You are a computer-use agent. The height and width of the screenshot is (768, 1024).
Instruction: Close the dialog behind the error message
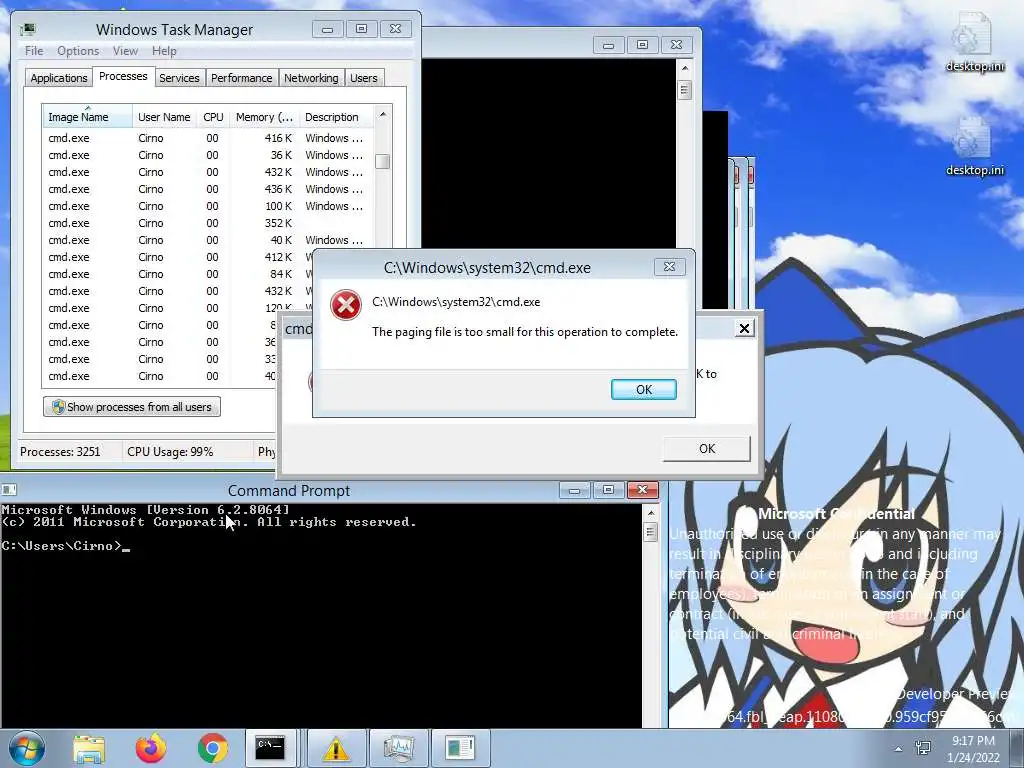click(744, 328)
